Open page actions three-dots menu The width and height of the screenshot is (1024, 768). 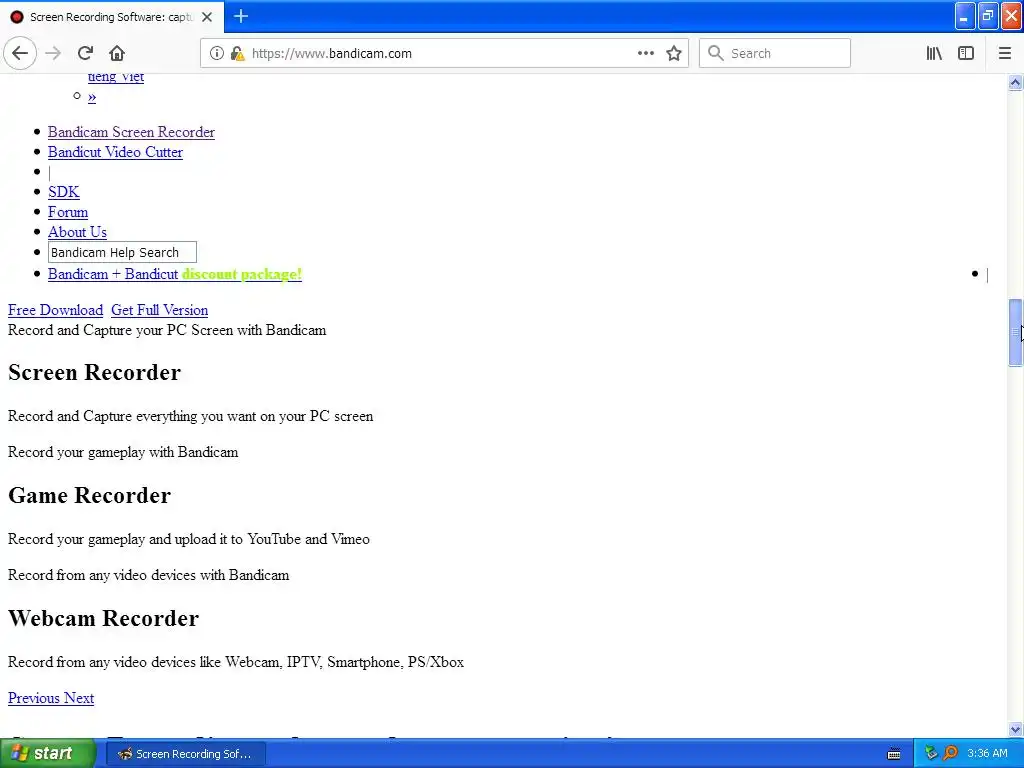645,53
